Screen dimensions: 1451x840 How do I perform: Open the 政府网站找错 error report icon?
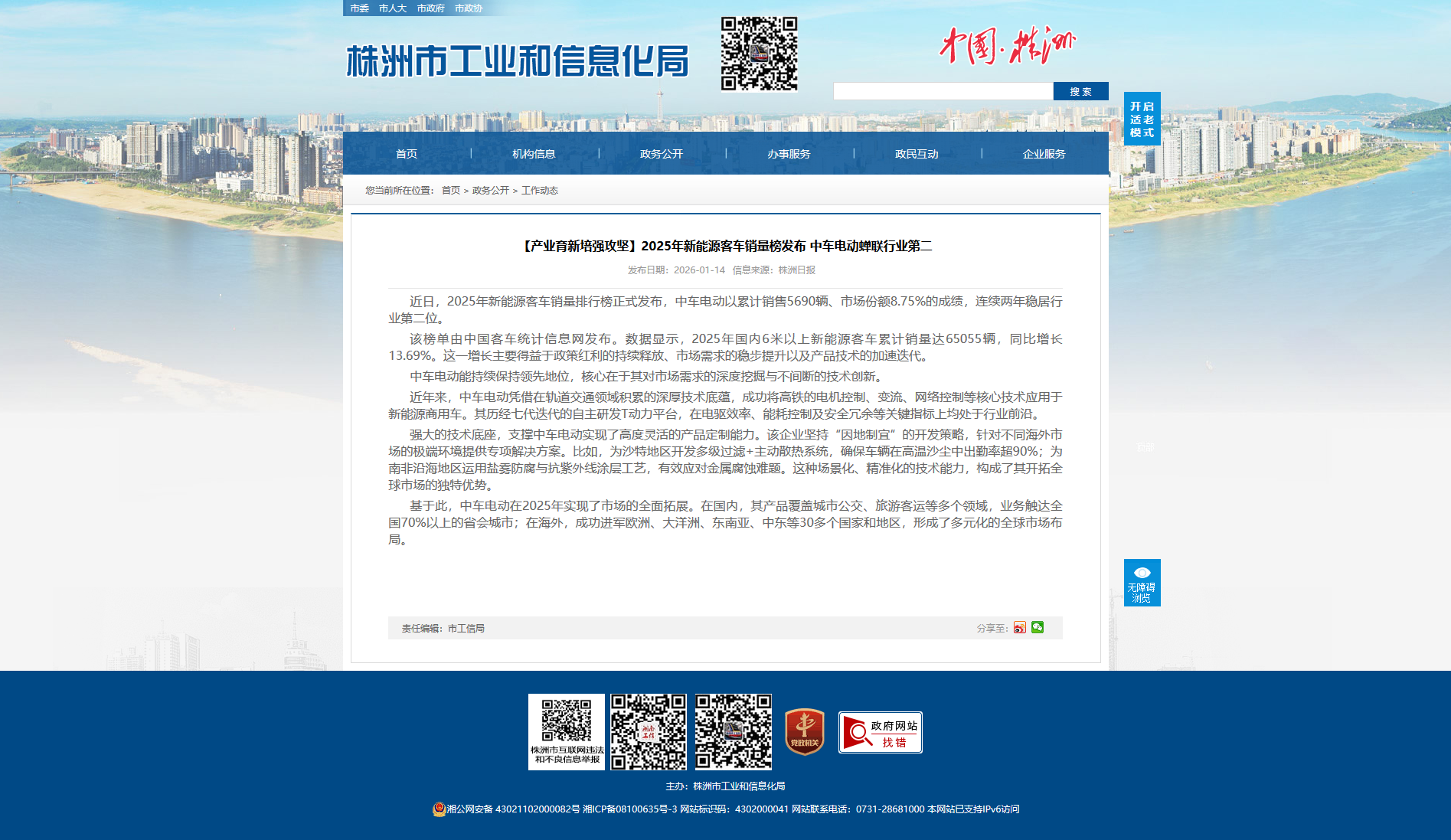pos(880,733)
